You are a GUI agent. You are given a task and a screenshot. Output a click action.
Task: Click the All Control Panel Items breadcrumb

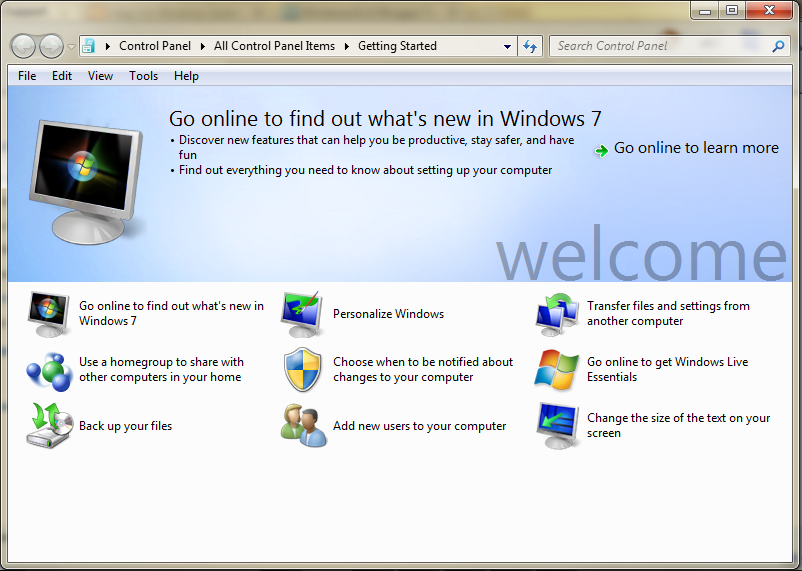(274, 46)
